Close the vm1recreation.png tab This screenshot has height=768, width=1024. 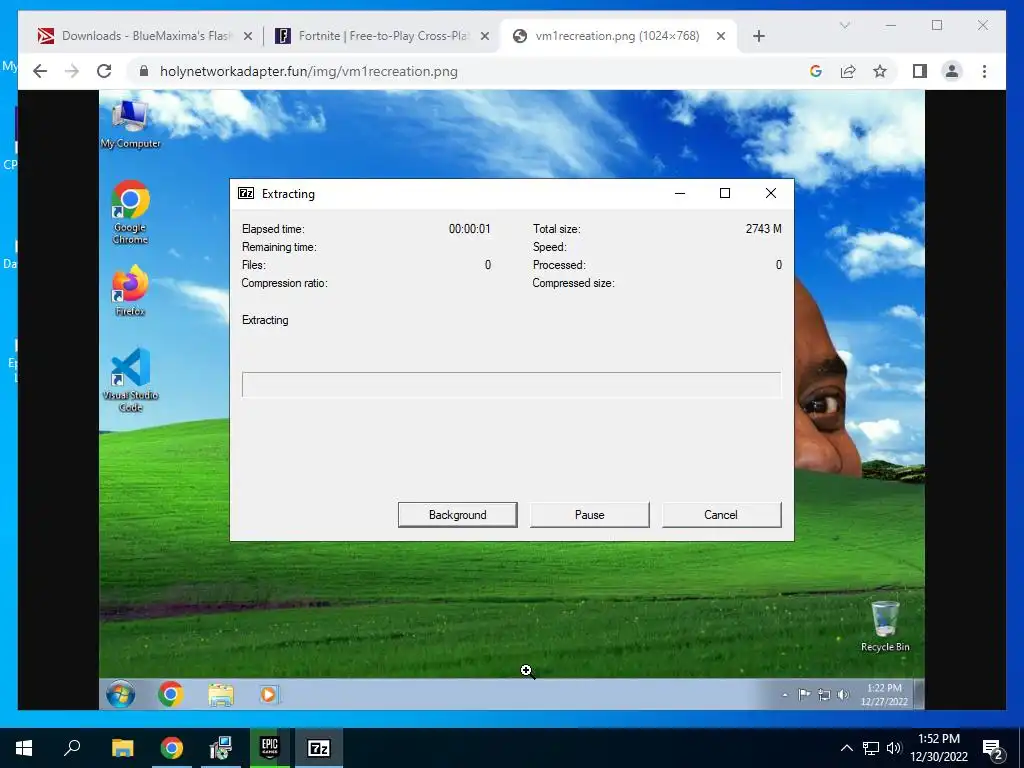click(721, 36)
